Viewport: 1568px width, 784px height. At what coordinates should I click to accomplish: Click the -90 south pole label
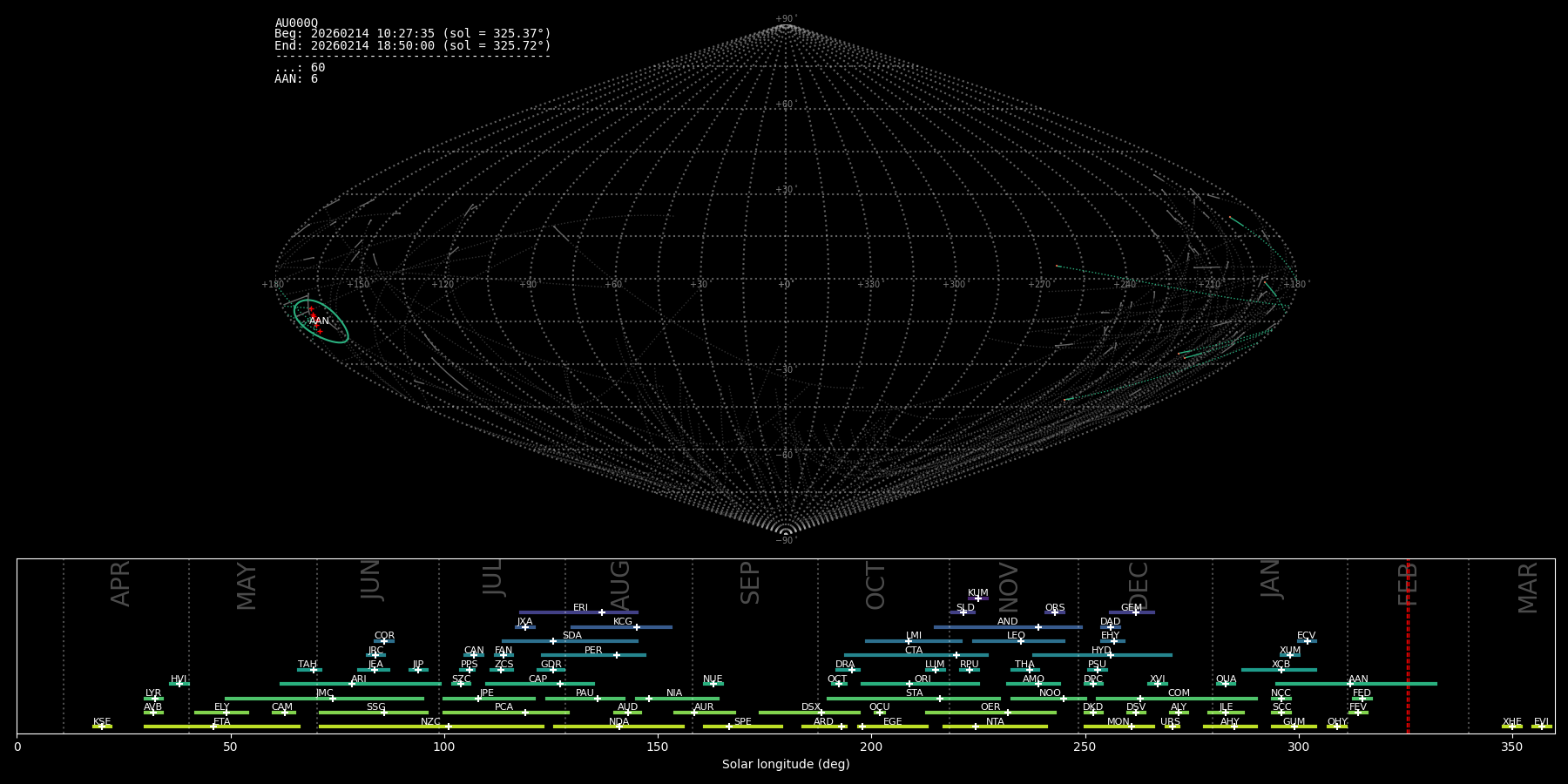(x=785, y=540)
